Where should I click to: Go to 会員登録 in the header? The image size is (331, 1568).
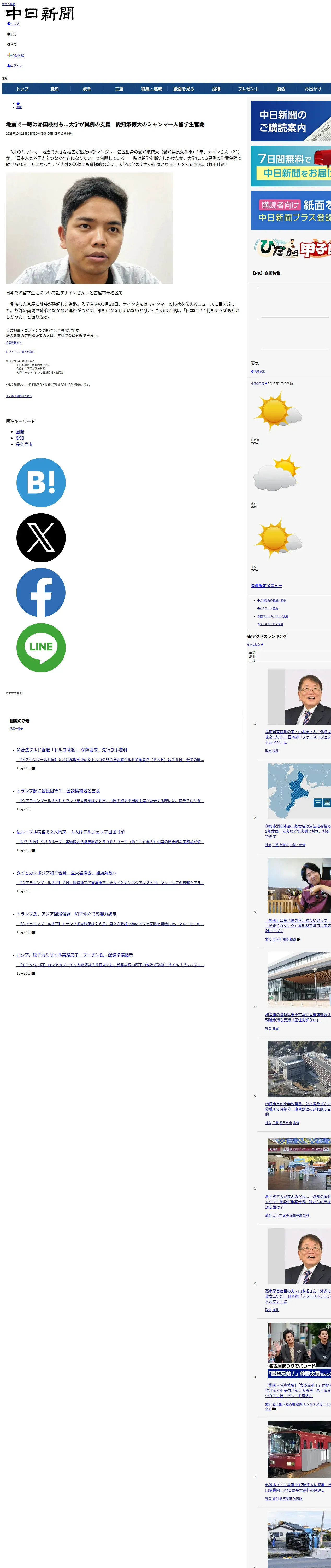click(16, 55)
